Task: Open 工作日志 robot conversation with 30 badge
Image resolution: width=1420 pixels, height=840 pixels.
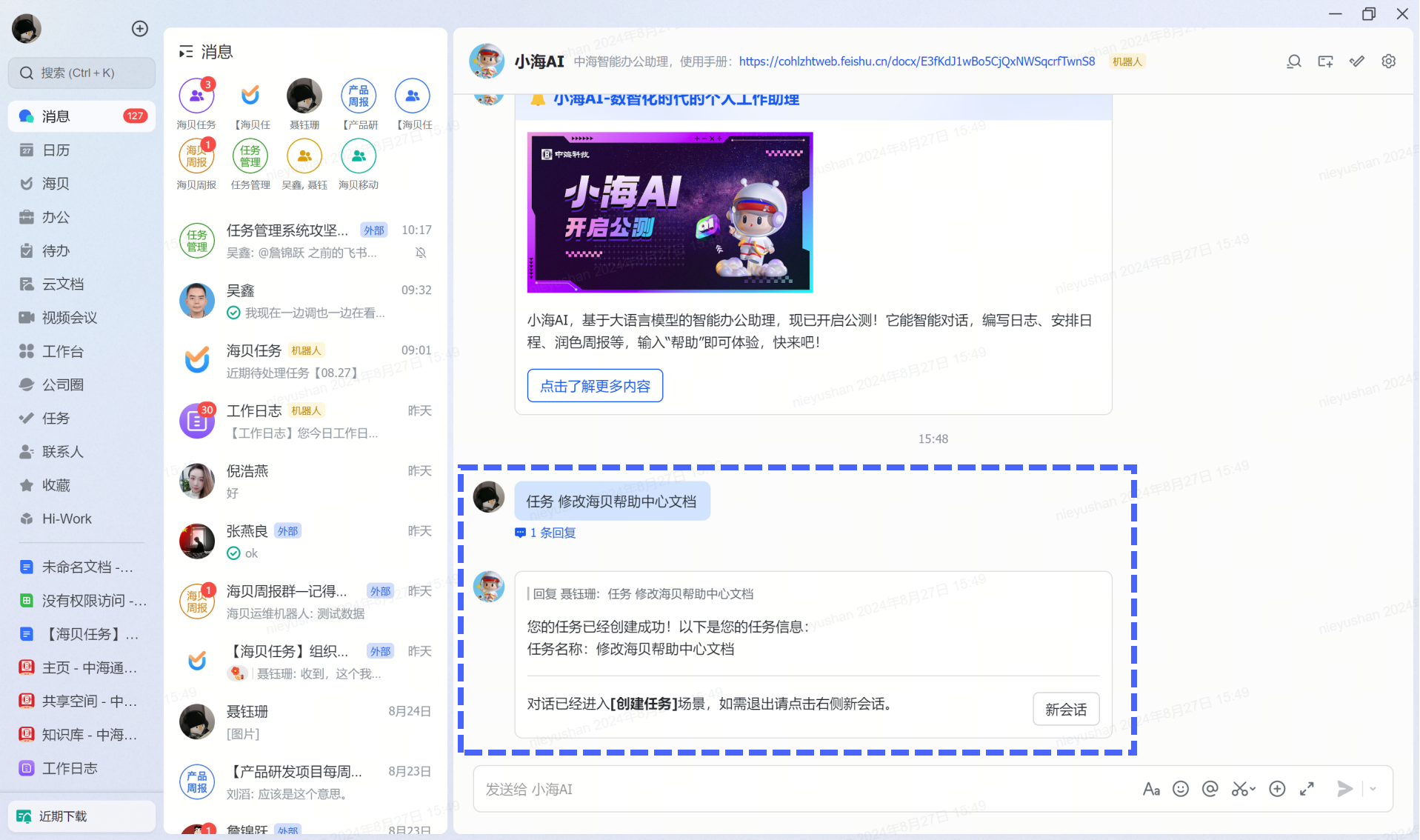Action: tap(305, 421)
